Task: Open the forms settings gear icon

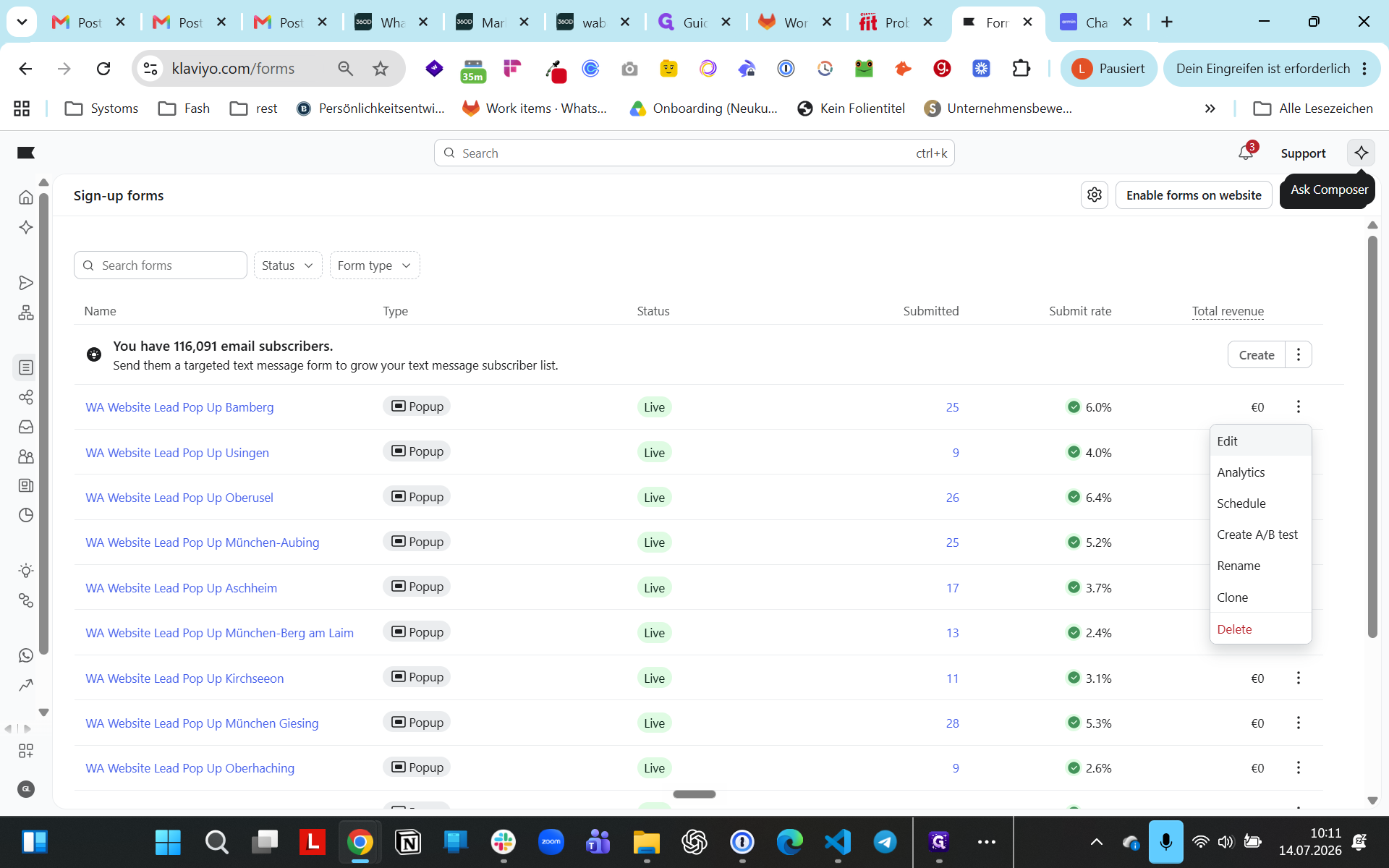Action: coord(1095,195)
